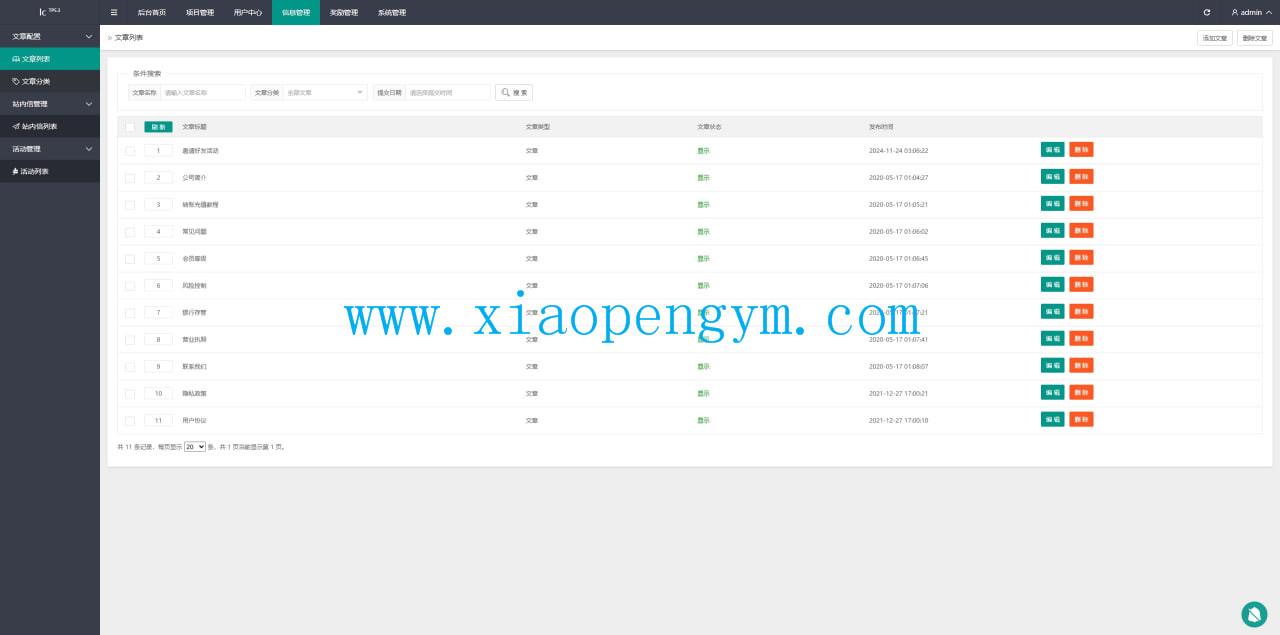Edit the 用户协议 article

point(1052,420)
